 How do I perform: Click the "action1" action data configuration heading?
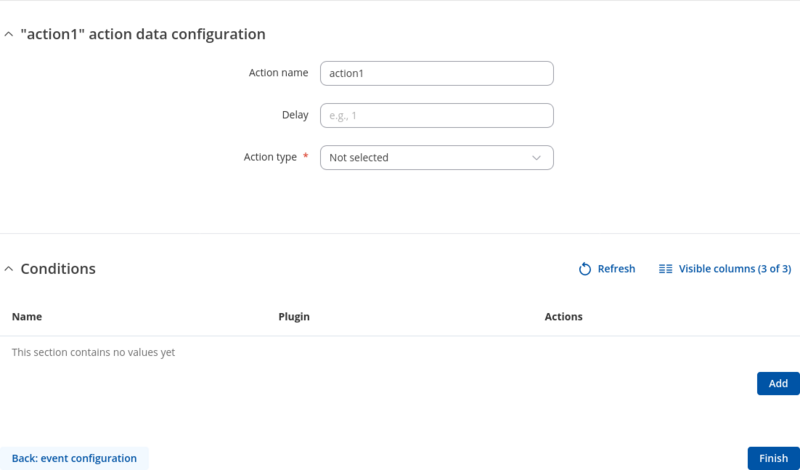143,34
